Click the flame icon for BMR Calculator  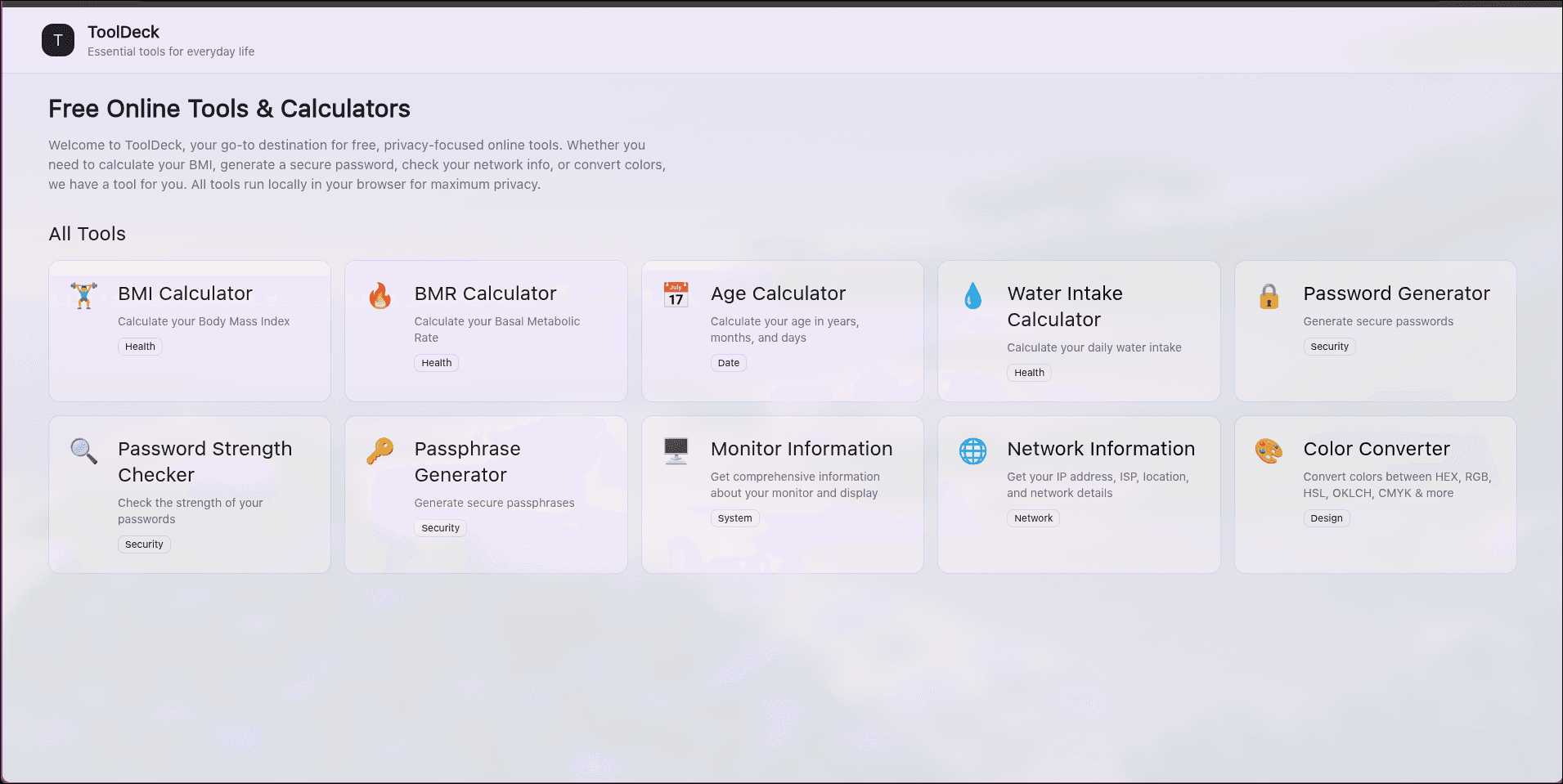click(x=380, y=295)
